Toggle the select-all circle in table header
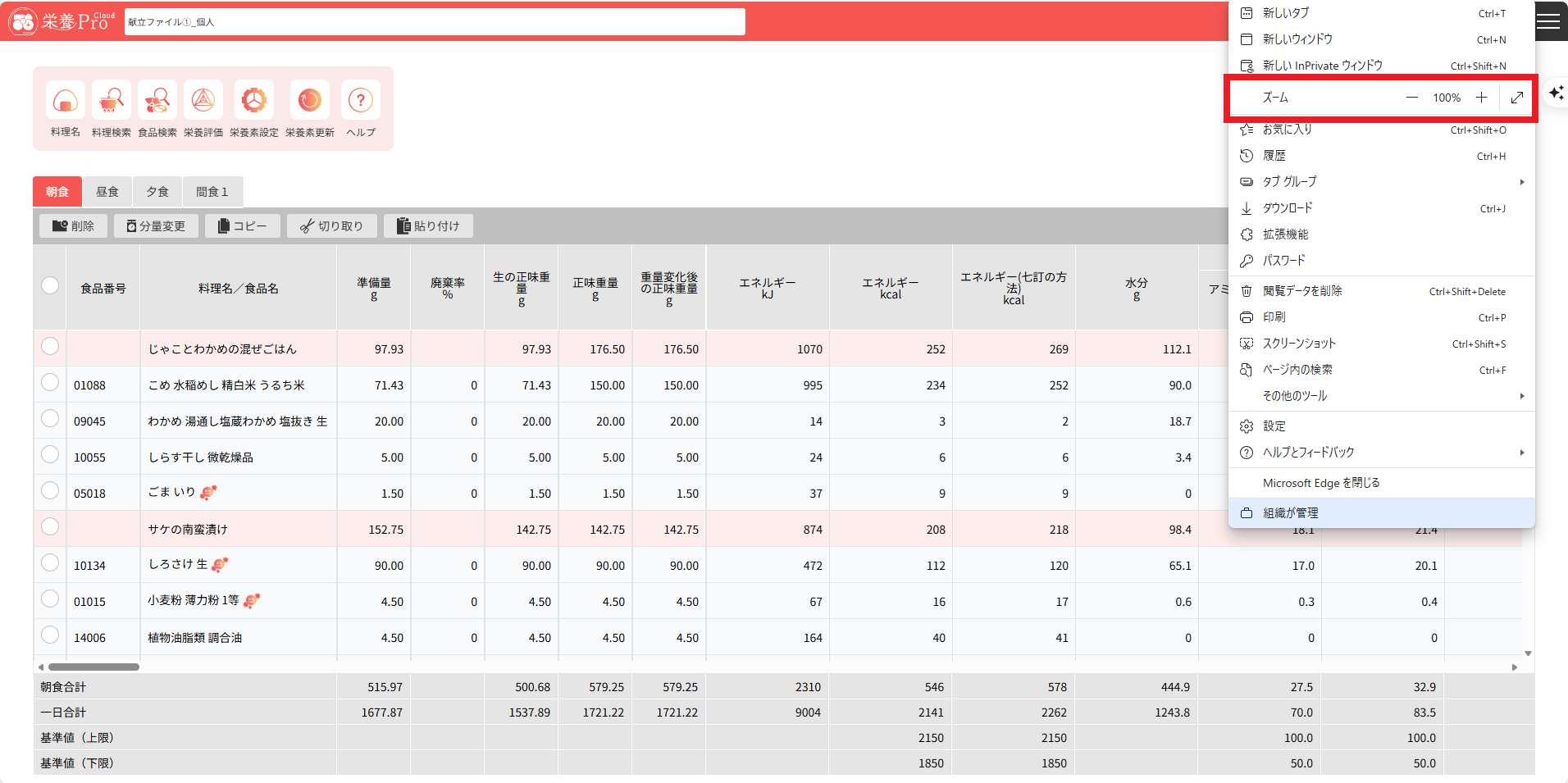The height and width of the screenshot is (783, 1568). coord(50,285)
